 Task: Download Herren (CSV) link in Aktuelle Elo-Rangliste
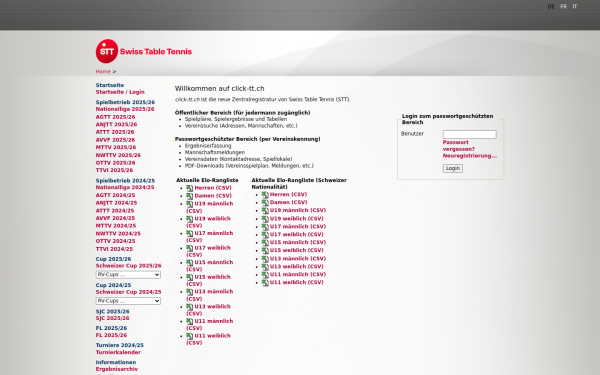click(213, 188)
